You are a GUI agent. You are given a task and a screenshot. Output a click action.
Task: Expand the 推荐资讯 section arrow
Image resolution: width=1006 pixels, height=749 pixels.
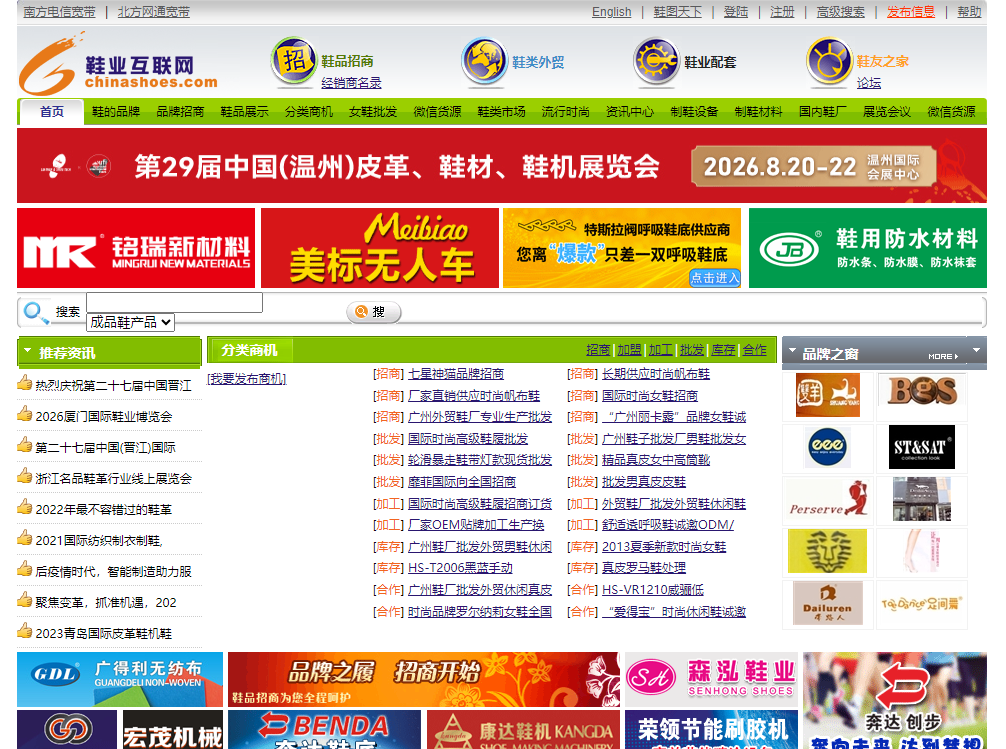(x=28, y=351)
